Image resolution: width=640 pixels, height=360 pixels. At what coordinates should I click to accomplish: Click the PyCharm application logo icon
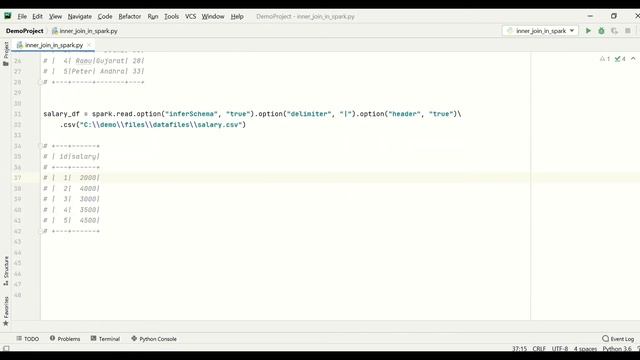[x=8, y=16]
